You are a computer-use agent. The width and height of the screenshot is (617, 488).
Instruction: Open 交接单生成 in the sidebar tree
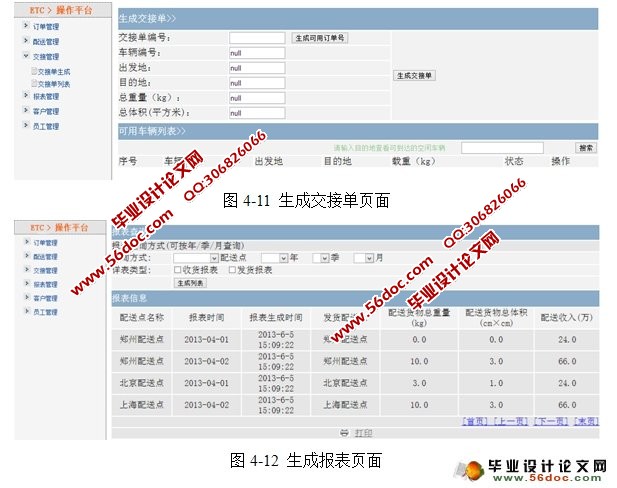[x=56, y=71]
